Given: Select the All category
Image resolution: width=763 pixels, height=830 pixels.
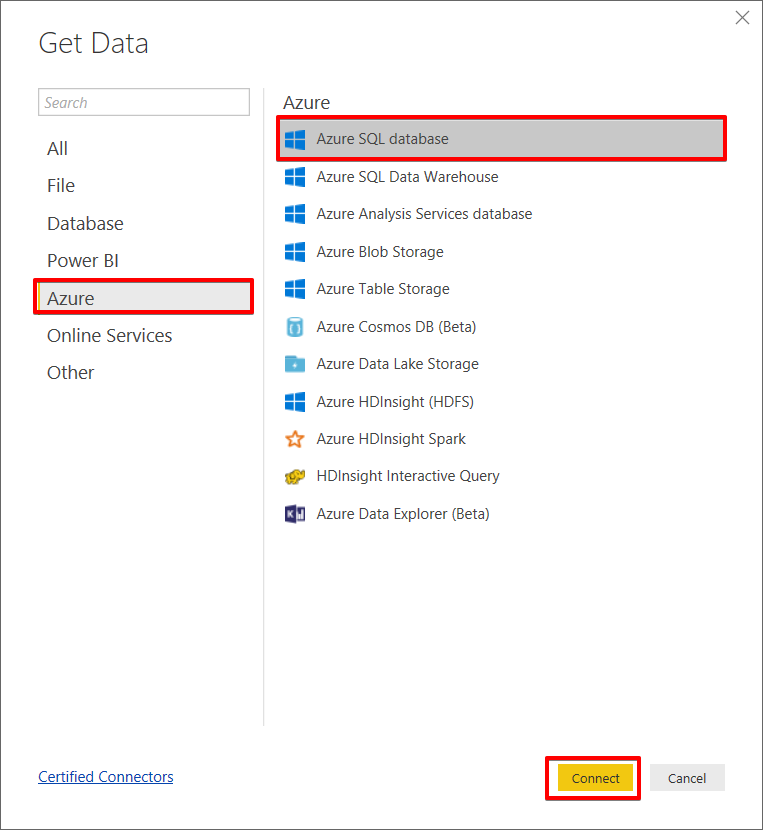Looking at the screenshot, I should [58, 149].
